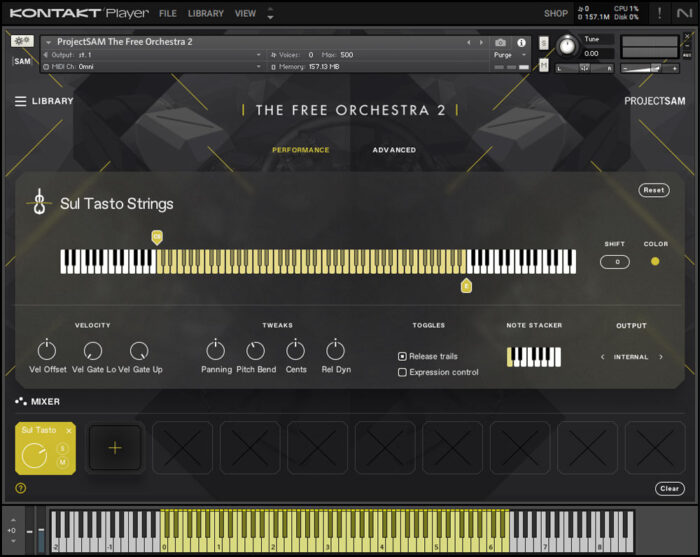Click the Tune knob

coord(567,46)
